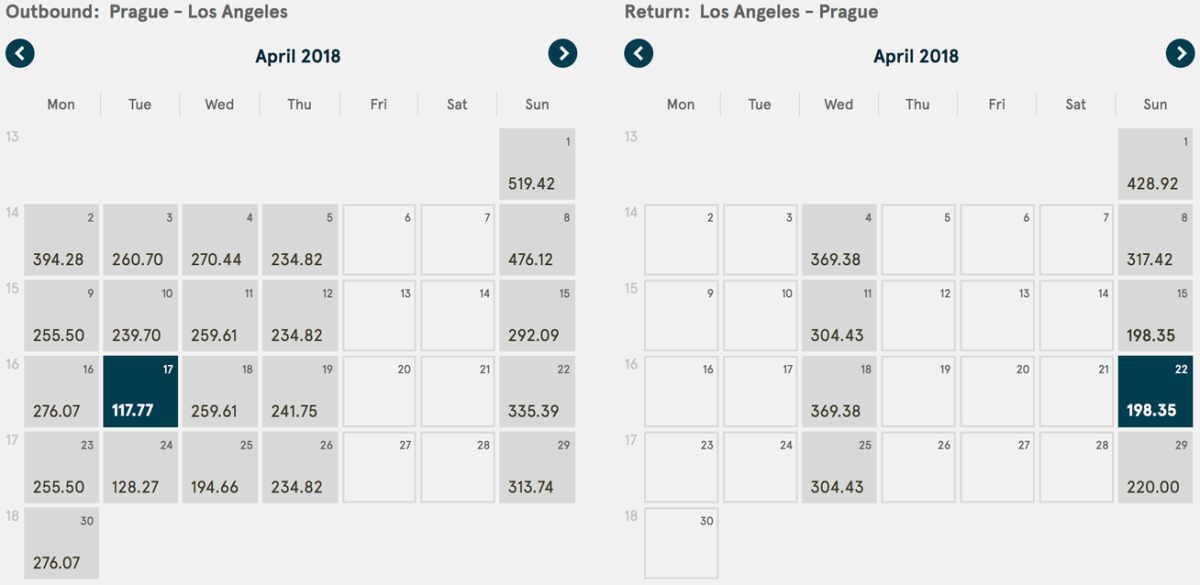This screenshot has width=1200, height=585.
Task: Go to previous month in Return calendar
Action: [x=639, y=54]
